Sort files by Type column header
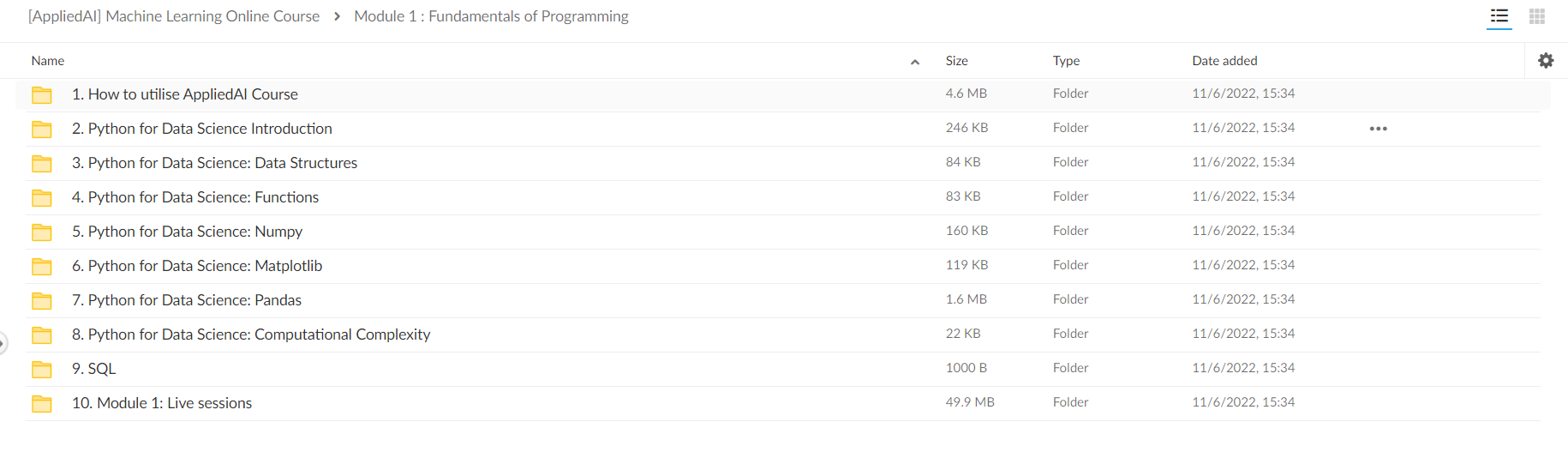This screenshot has height=452, width=1568. 1066,61
